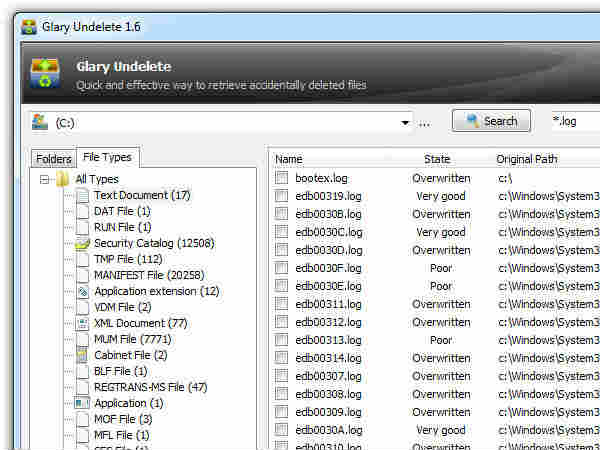This screenshot has width=600, height=450.
Task: Click the RUN File type icon
Action: [x=82, y=228]
